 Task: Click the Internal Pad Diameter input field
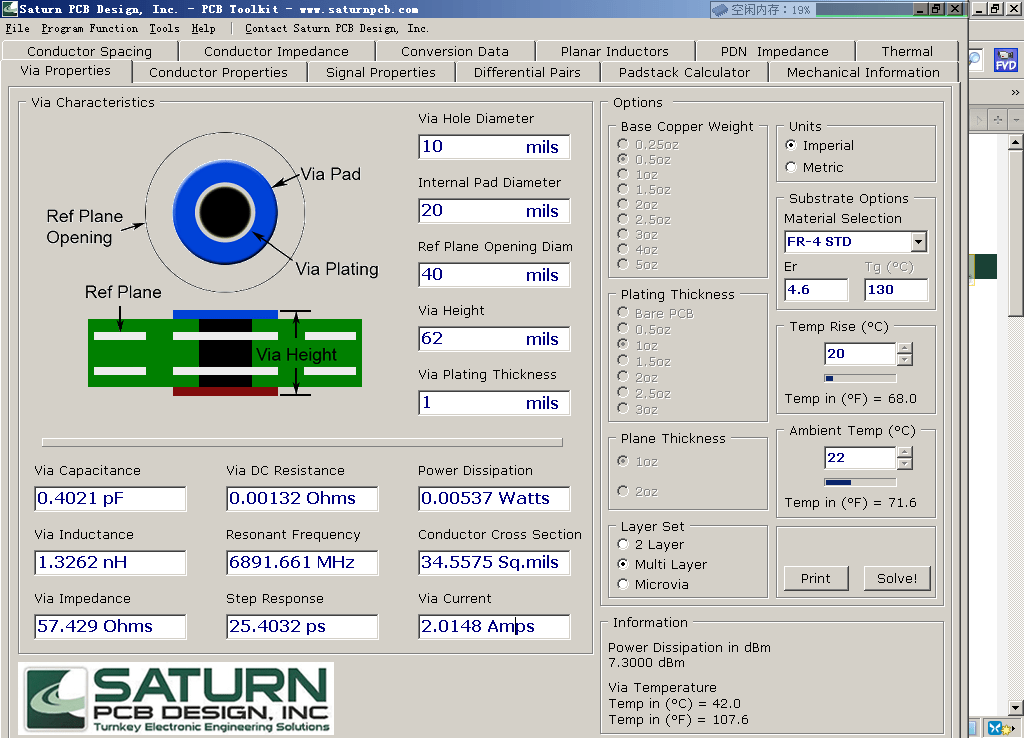pos(494,211)
